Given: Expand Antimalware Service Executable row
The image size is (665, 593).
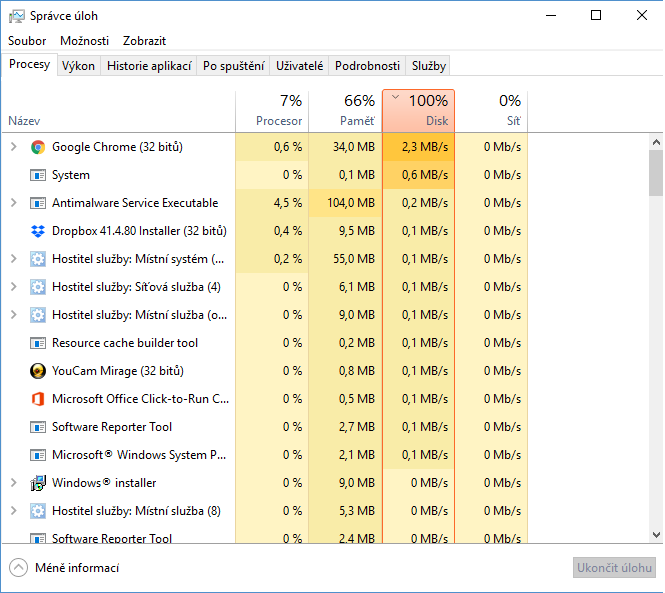Looking at the screenshot, I should 14,203.
